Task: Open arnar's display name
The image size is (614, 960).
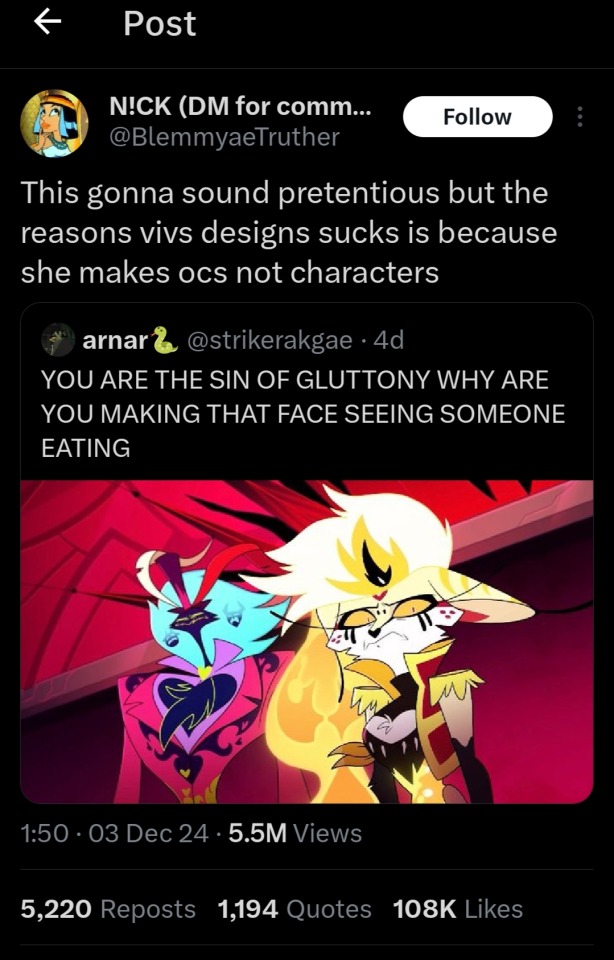Action: pos(116,340)
